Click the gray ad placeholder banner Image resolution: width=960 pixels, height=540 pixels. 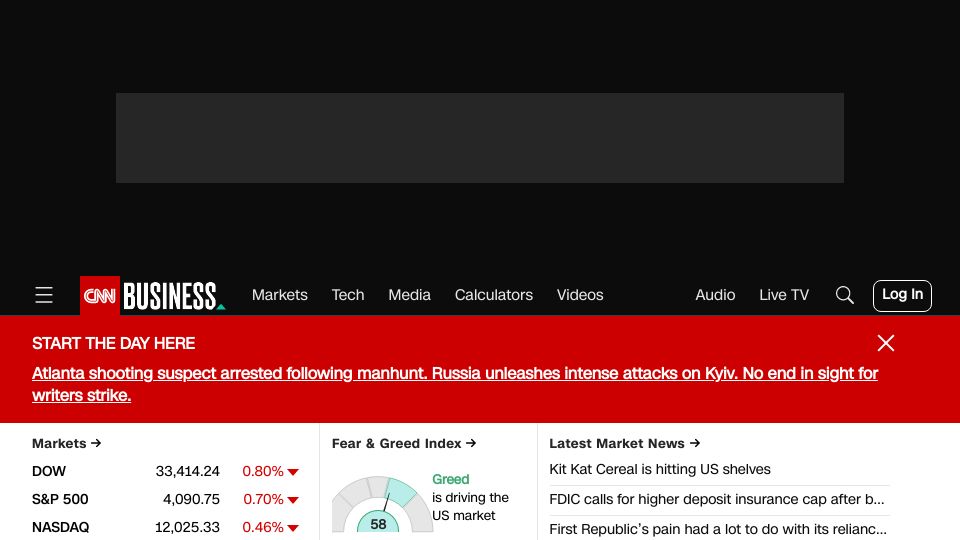[480, 138]
